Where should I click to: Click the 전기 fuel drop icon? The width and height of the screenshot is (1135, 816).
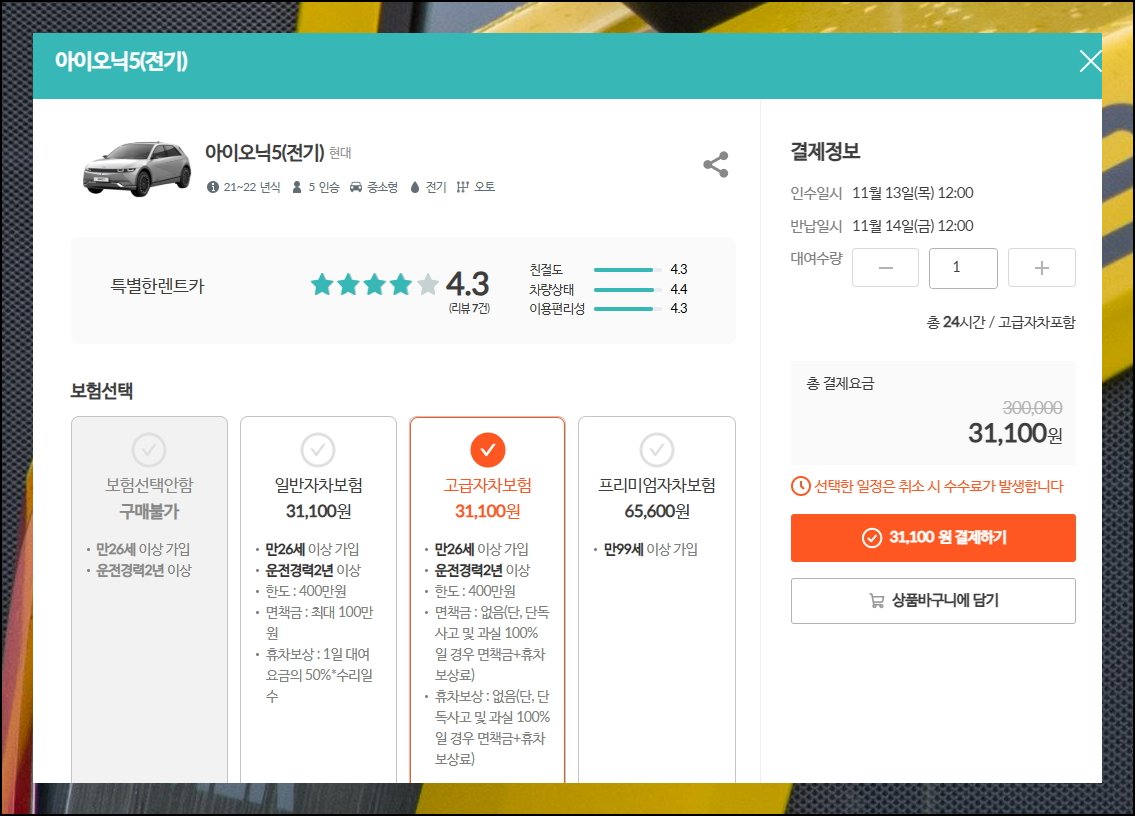tap(415, 187)
